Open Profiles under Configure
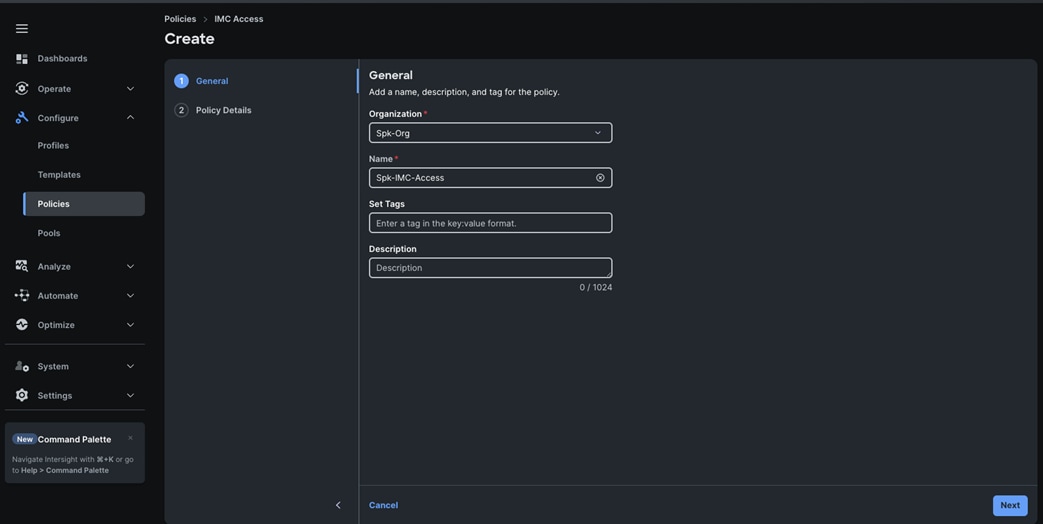 click(x=53, y=146)
